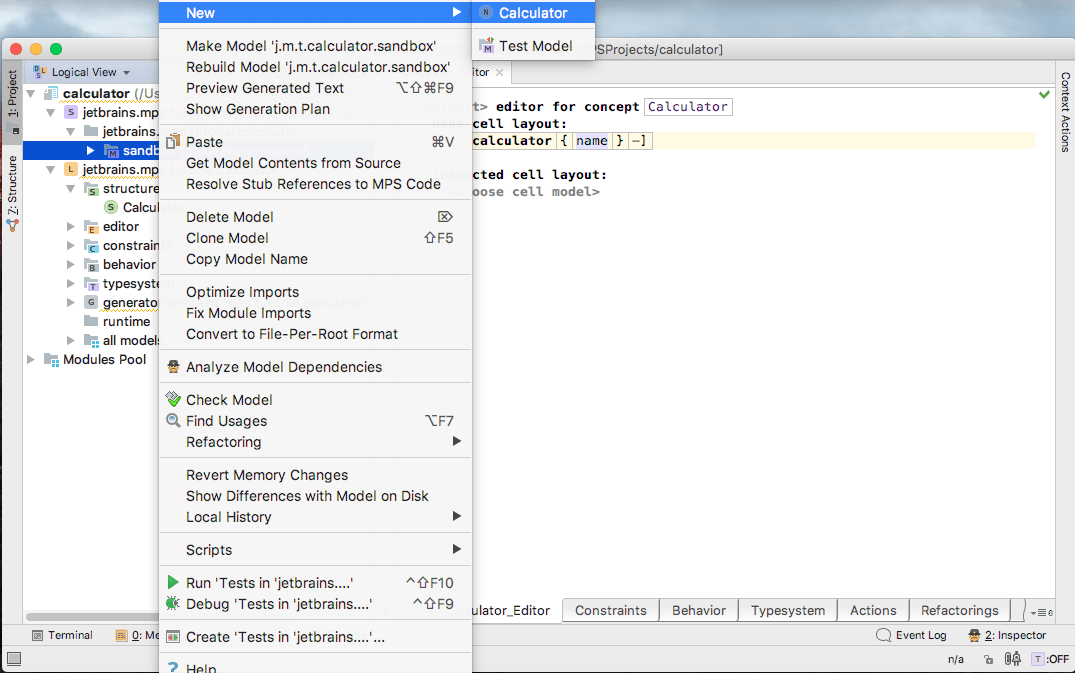
Task: Click the Test Model icon in submenu
Action: pyautogui.click(x=487, y=46)
